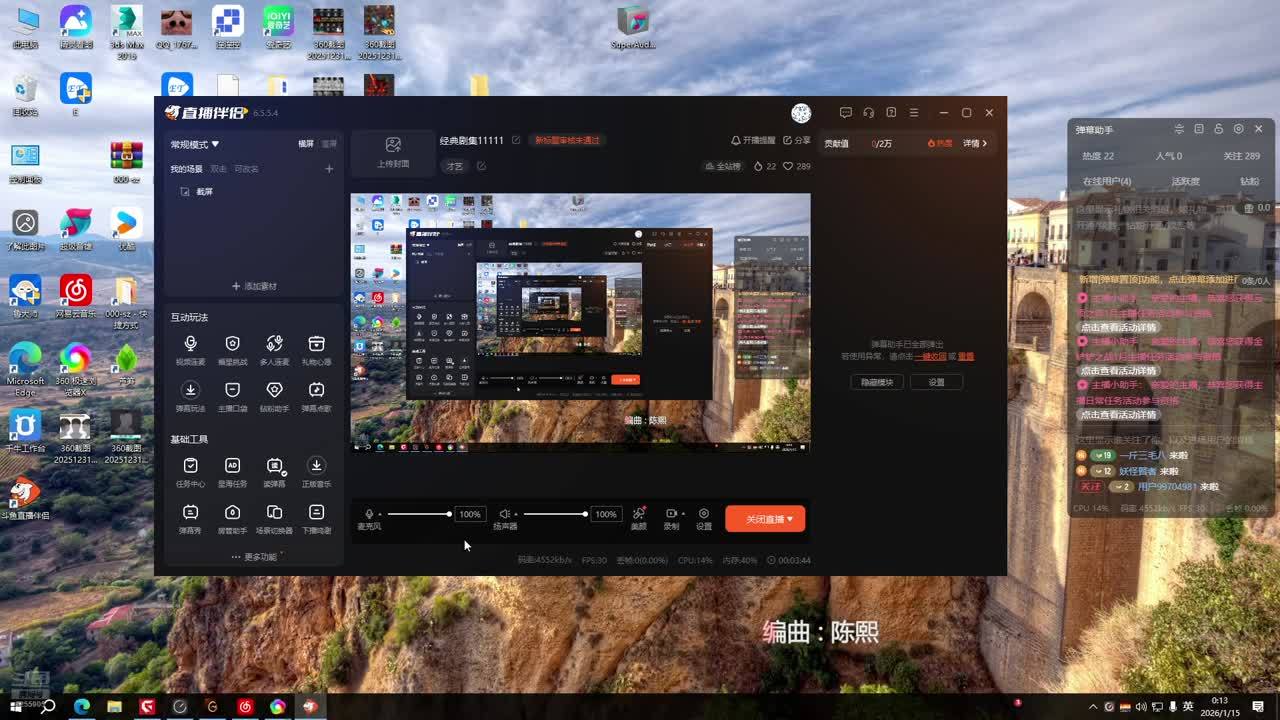The width and height of the screenshot is (1280, 720).
Task: Expand the 常规模式 mode dropdown
Action: 195,144
